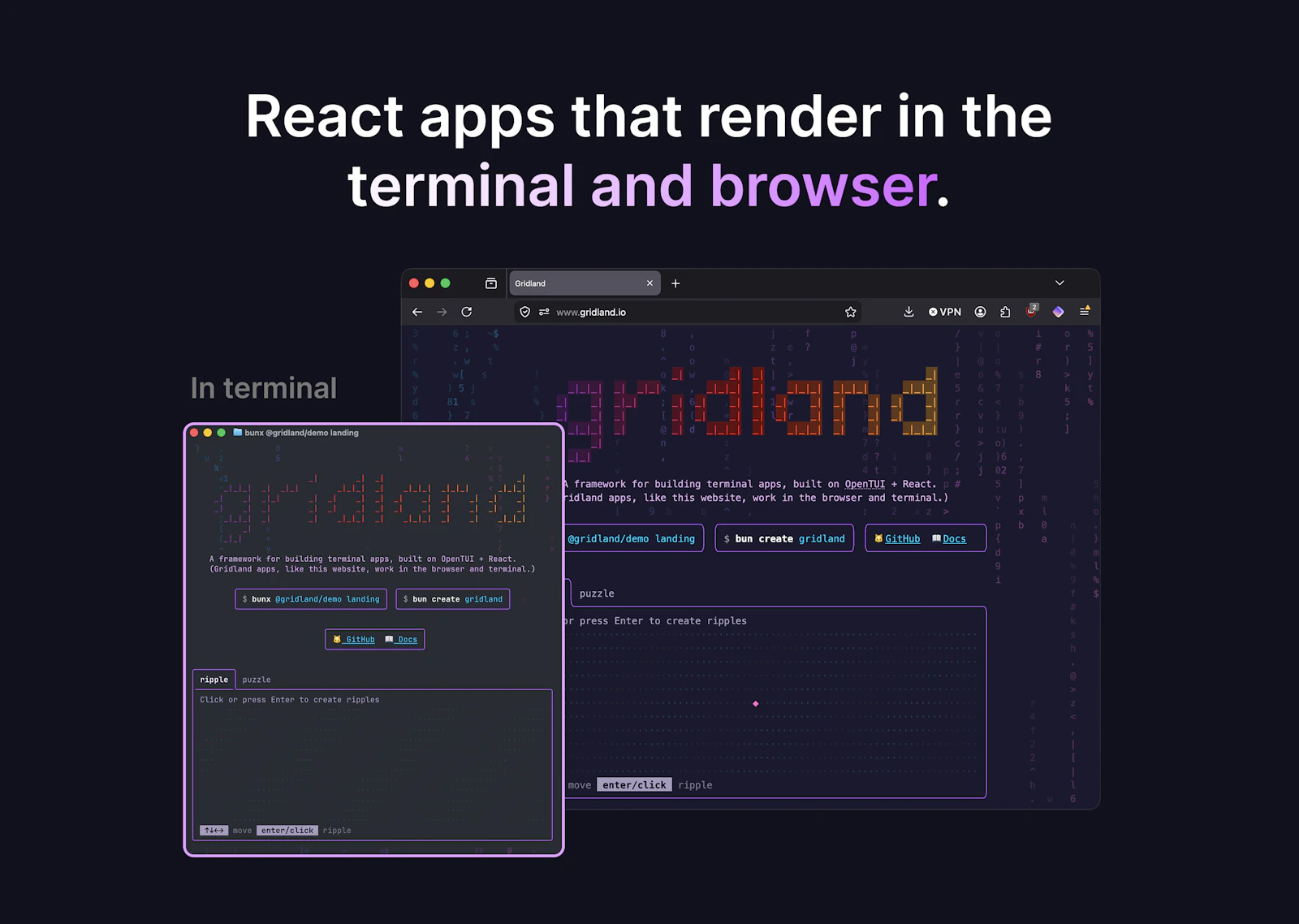Toggle the bookmark star for gridland.io
This screenshot has width=1299, height=924.
[849, 311]
